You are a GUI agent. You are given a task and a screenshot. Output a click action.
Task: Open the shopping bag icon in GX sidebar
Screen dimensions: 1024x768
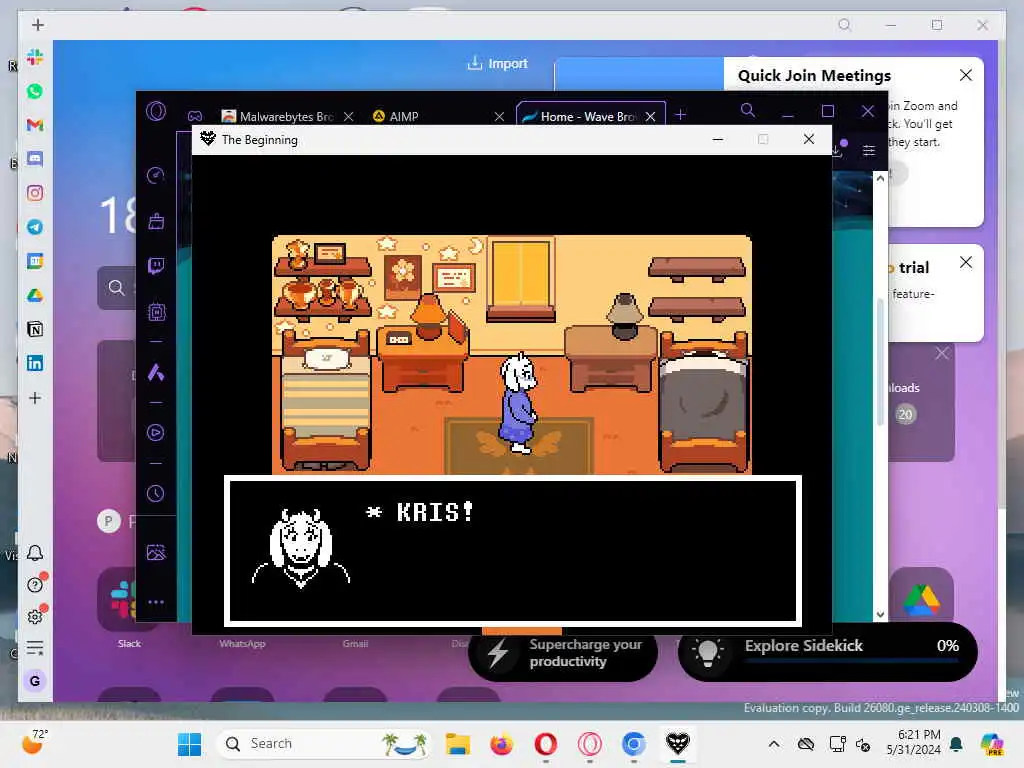(156, 221)
